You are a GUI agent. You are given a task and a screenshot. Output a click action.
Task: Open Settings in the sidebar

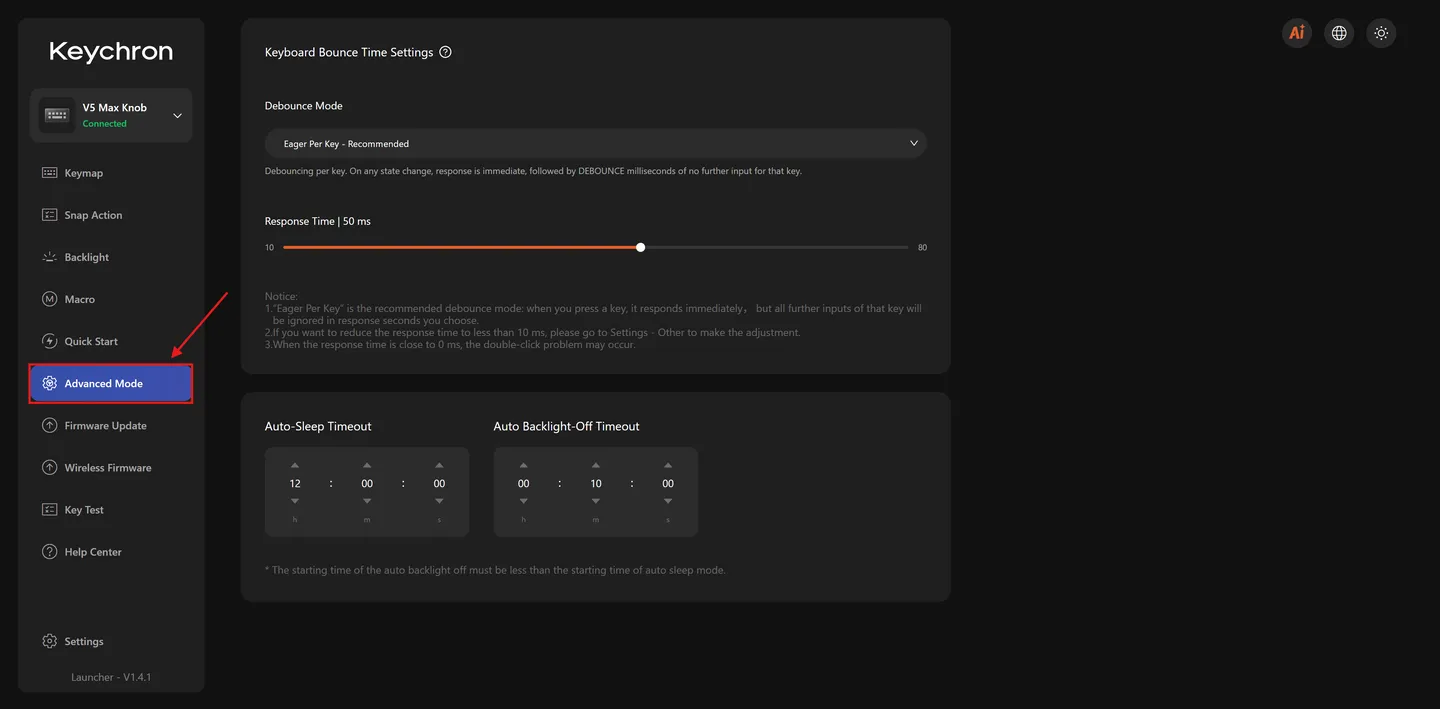click(x=111, y=641)
